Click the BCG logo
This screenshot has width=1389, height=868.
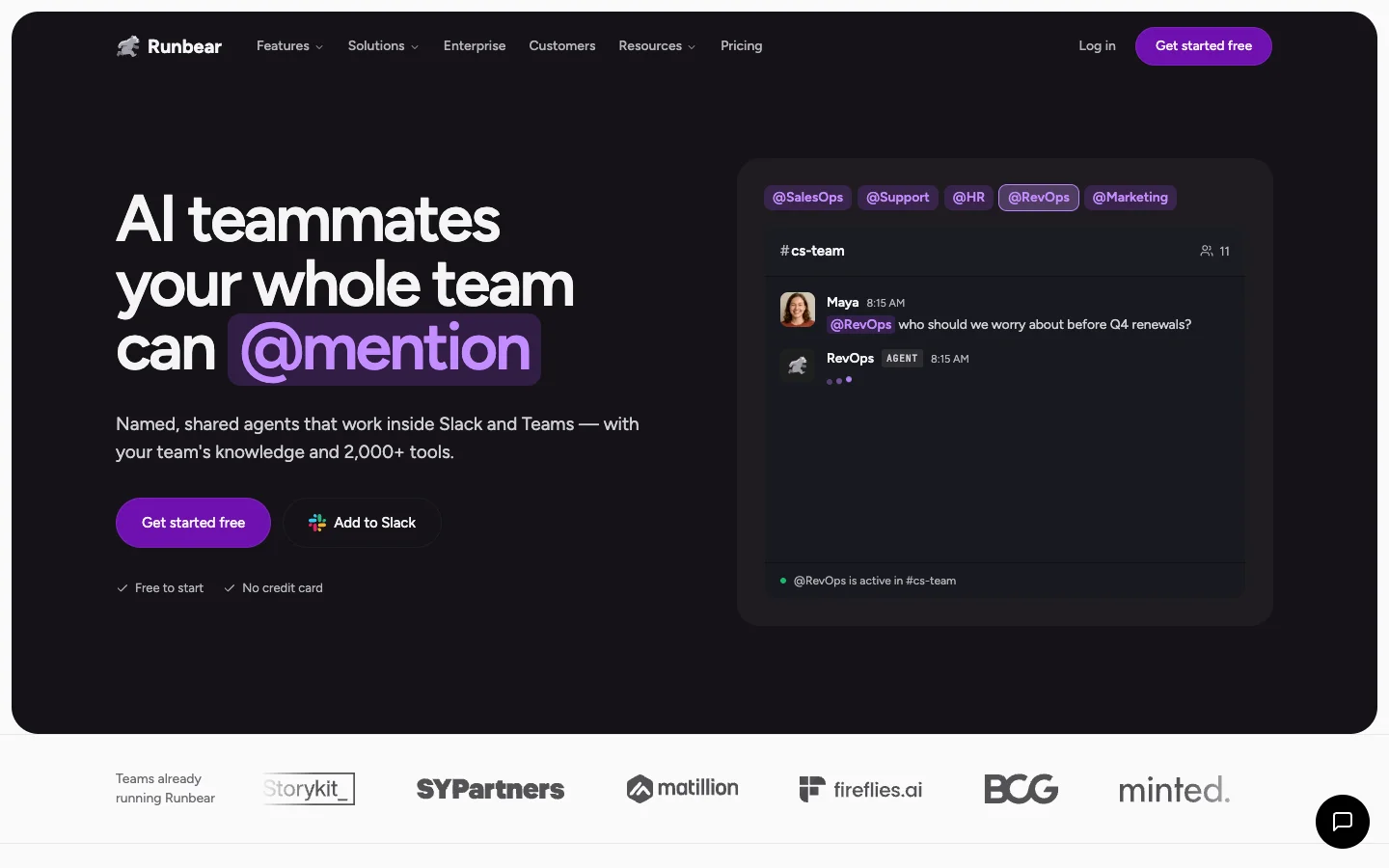coord(1021,789)
